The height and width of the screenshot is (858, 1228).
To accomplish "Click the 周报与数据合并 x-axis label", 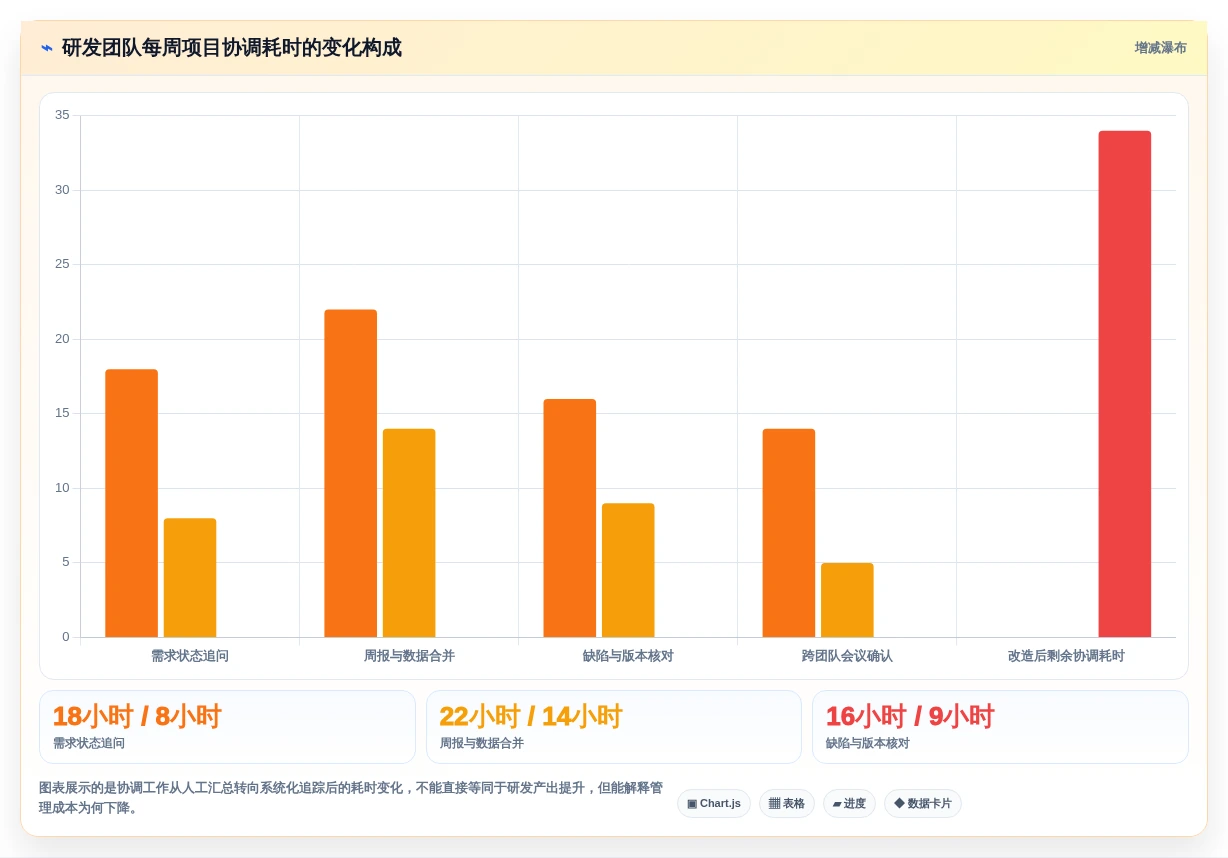I will coord(409,656).
